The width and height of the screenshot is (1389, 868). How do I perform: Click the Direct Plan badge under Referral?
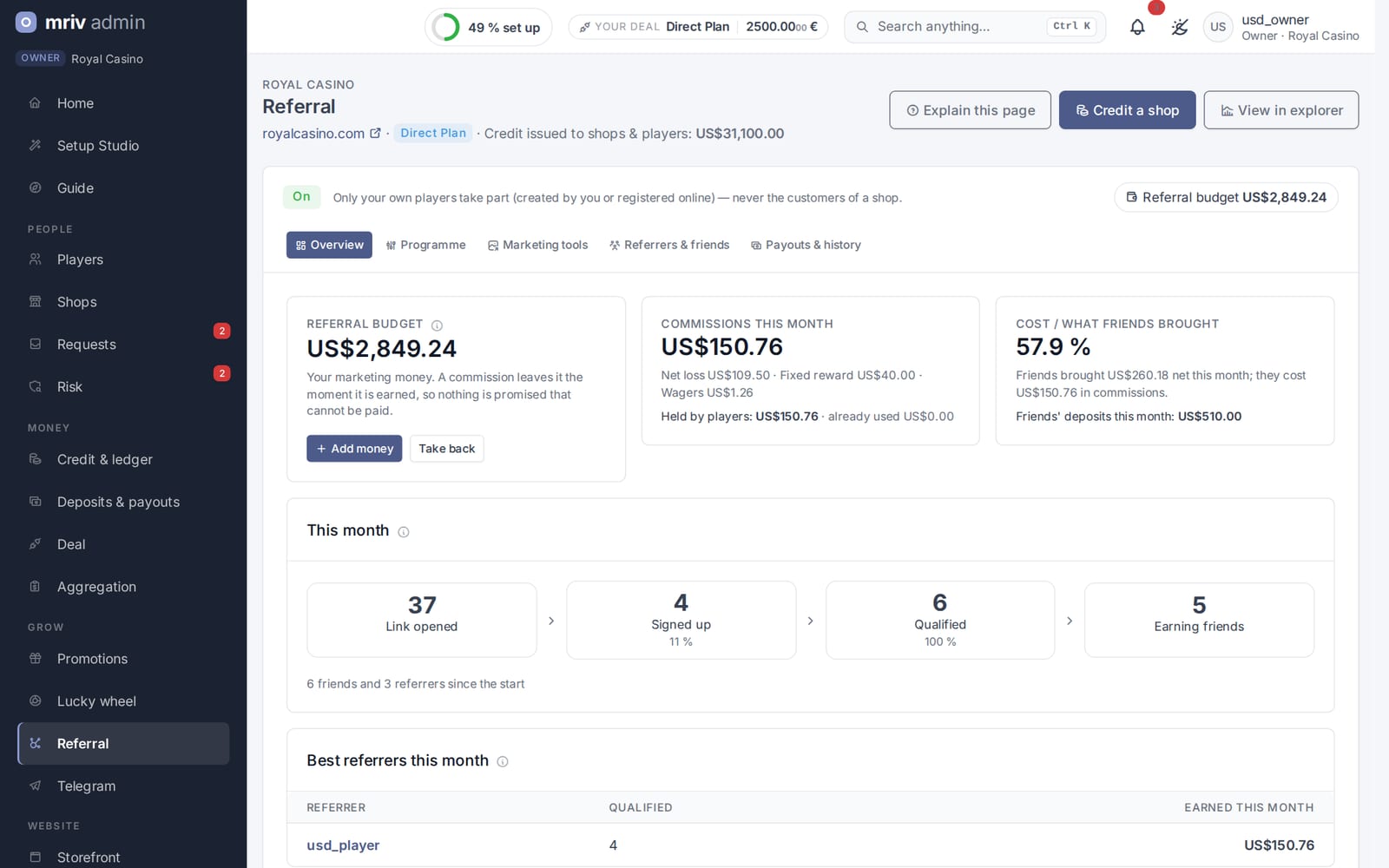tap(433, 133)
